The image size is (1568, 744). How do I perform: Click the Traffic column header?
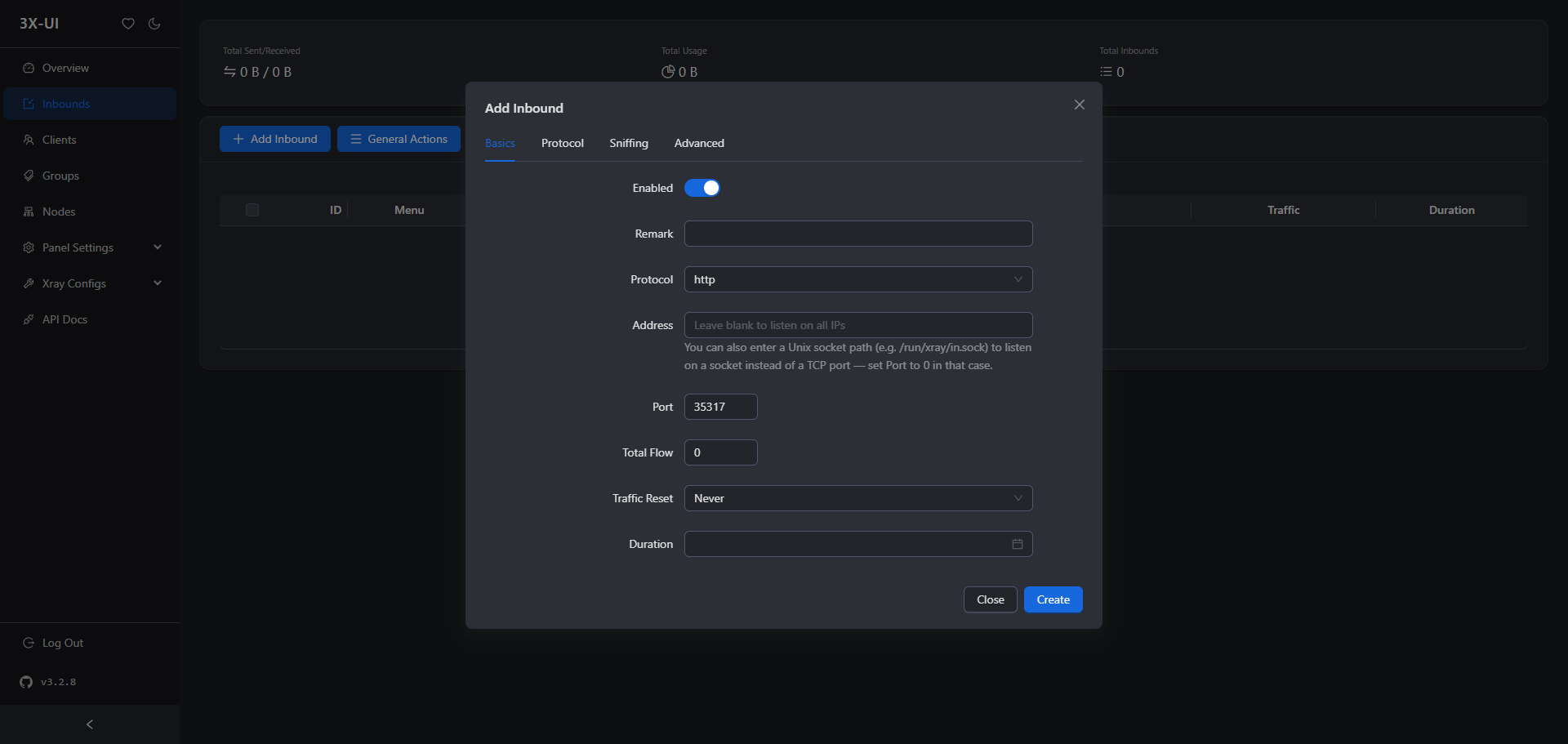1284,210
